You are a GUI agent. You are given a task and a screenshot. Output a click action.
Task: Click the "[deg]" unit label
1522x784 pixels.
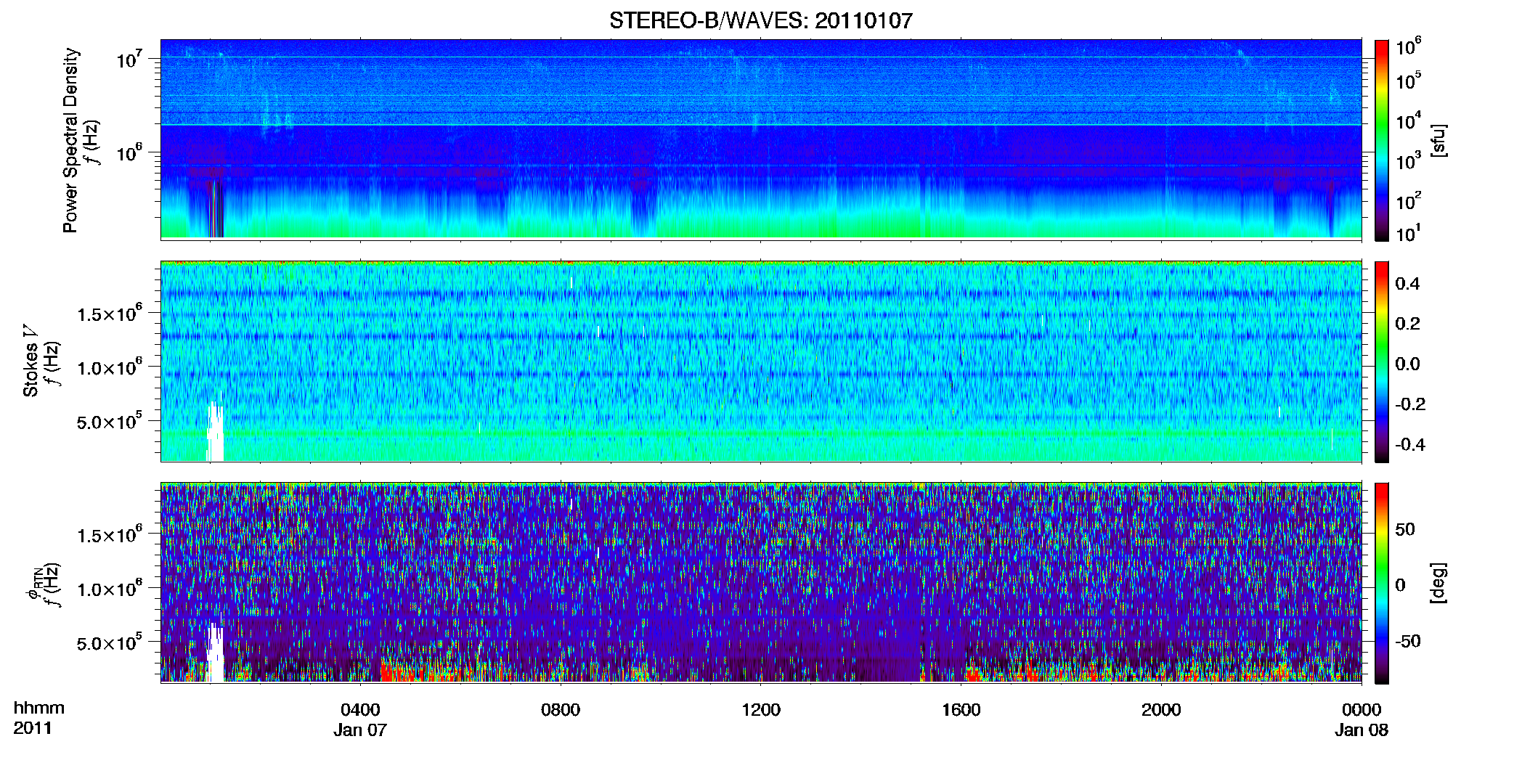(x=1438, y=583)
